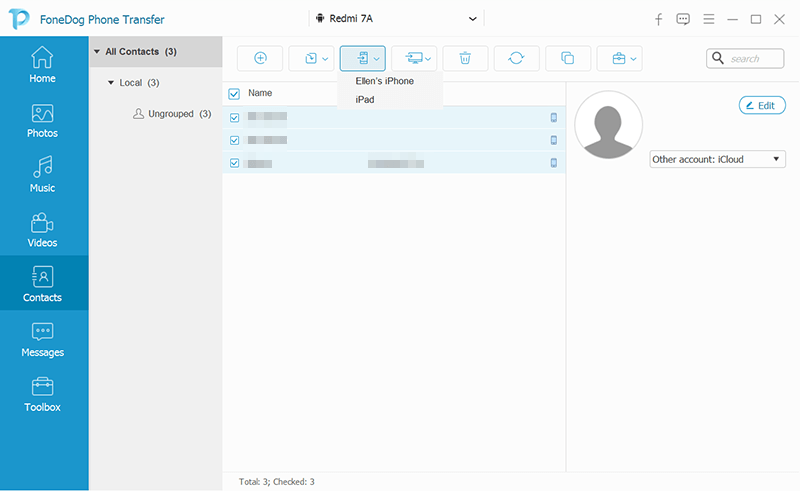Uncheck the first contact's checkbox

pos(234,117)
